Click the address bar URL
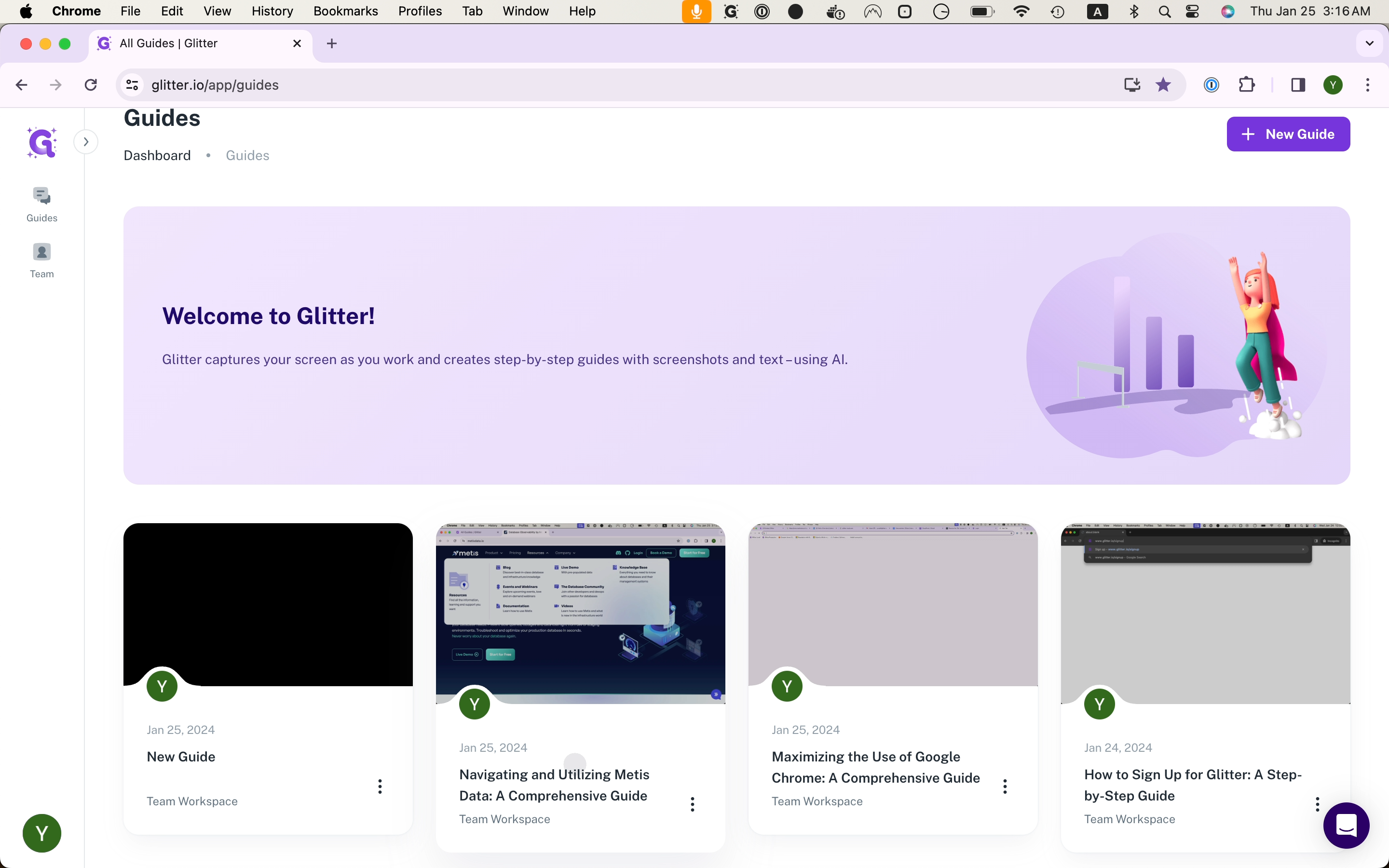 click(x=215, y=85)
